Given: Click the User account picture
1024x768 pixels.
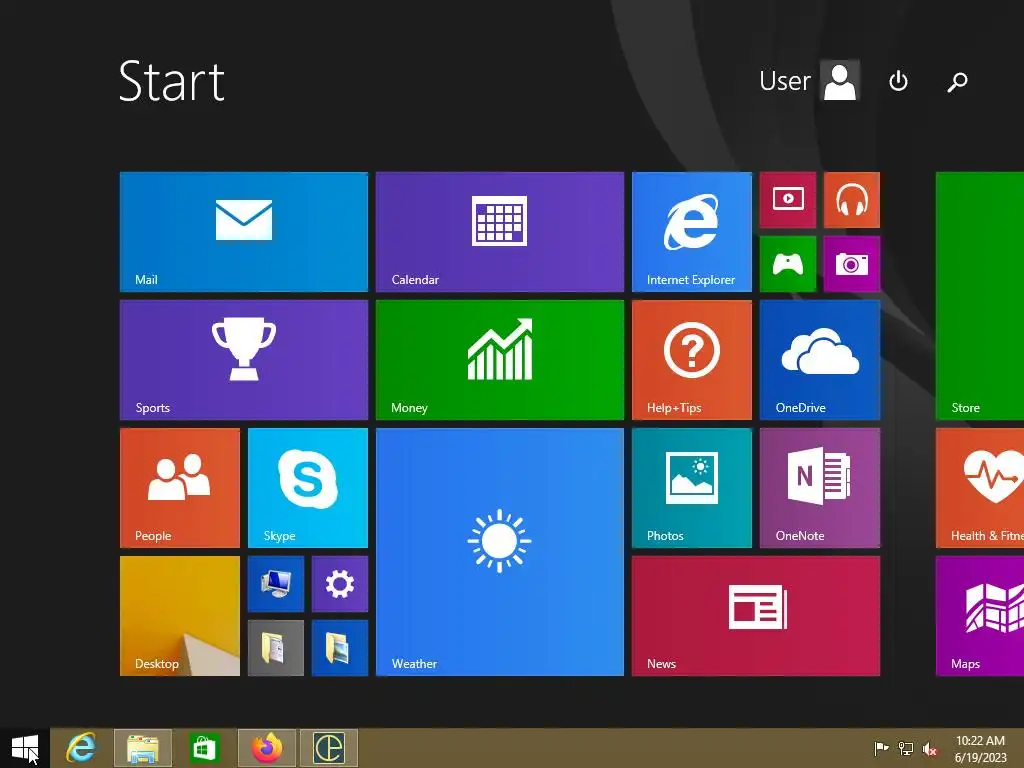Looking at the screenshot, I should (840, 81).
